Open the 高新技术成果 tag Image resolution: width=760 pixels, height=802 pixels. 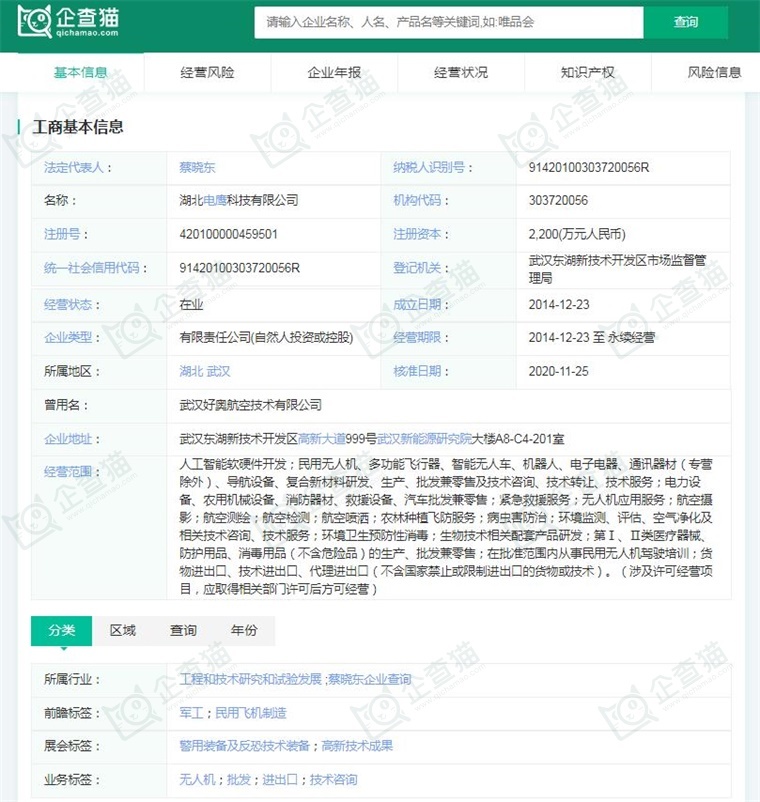click(357, 746)
